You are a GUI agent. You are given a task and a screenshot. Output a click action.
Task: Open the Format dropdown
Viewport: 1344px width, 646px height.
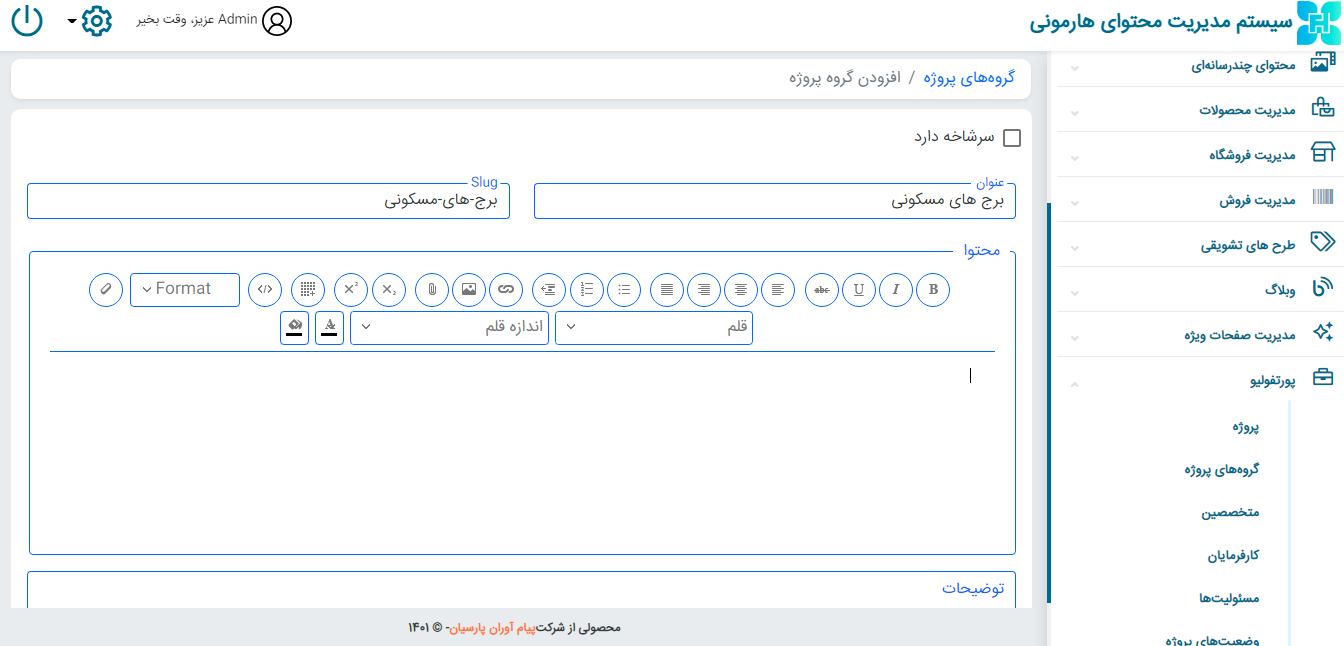click(185, 289)
